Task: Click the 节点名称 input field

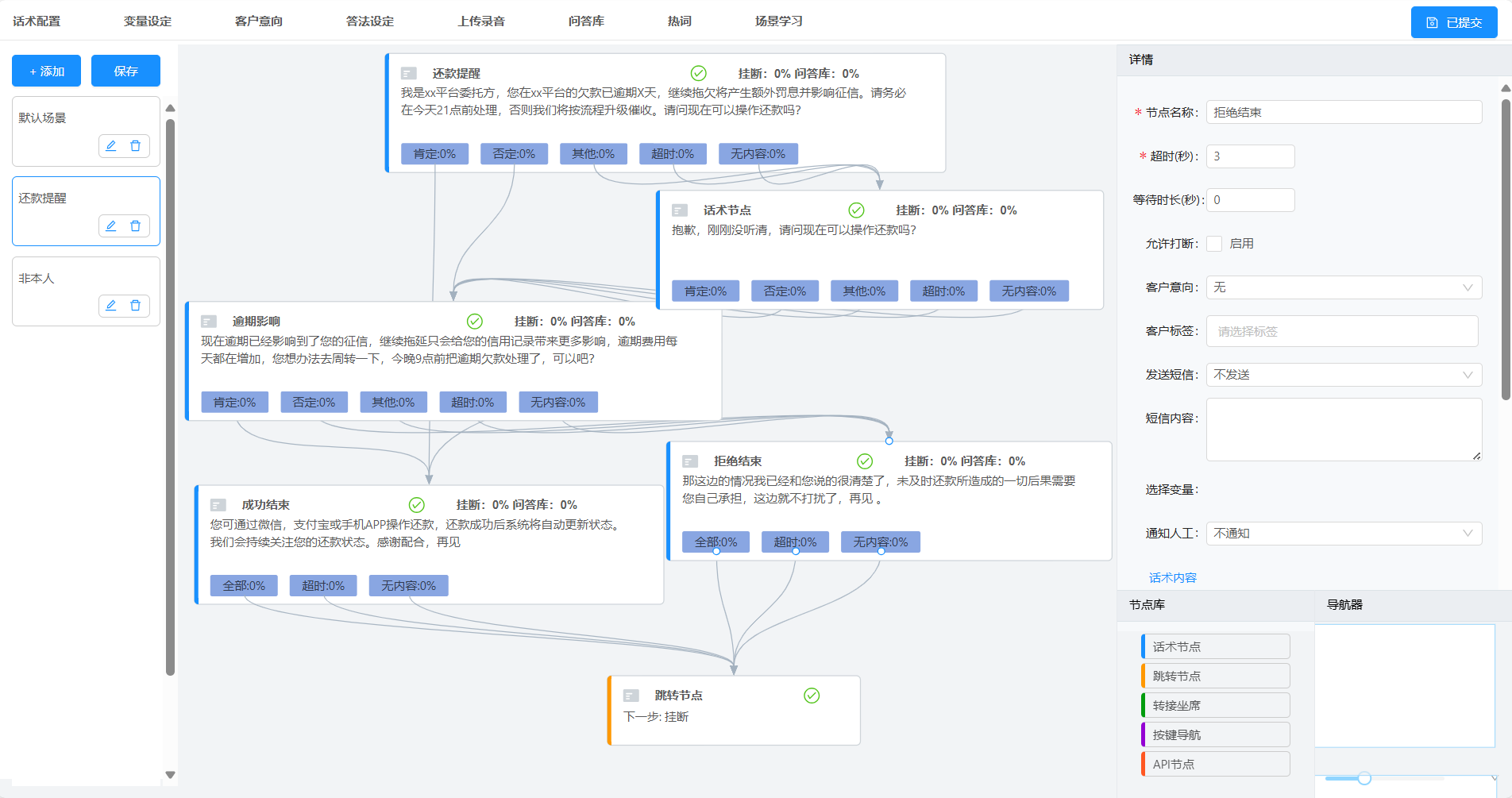Action: pos(1344,113)
